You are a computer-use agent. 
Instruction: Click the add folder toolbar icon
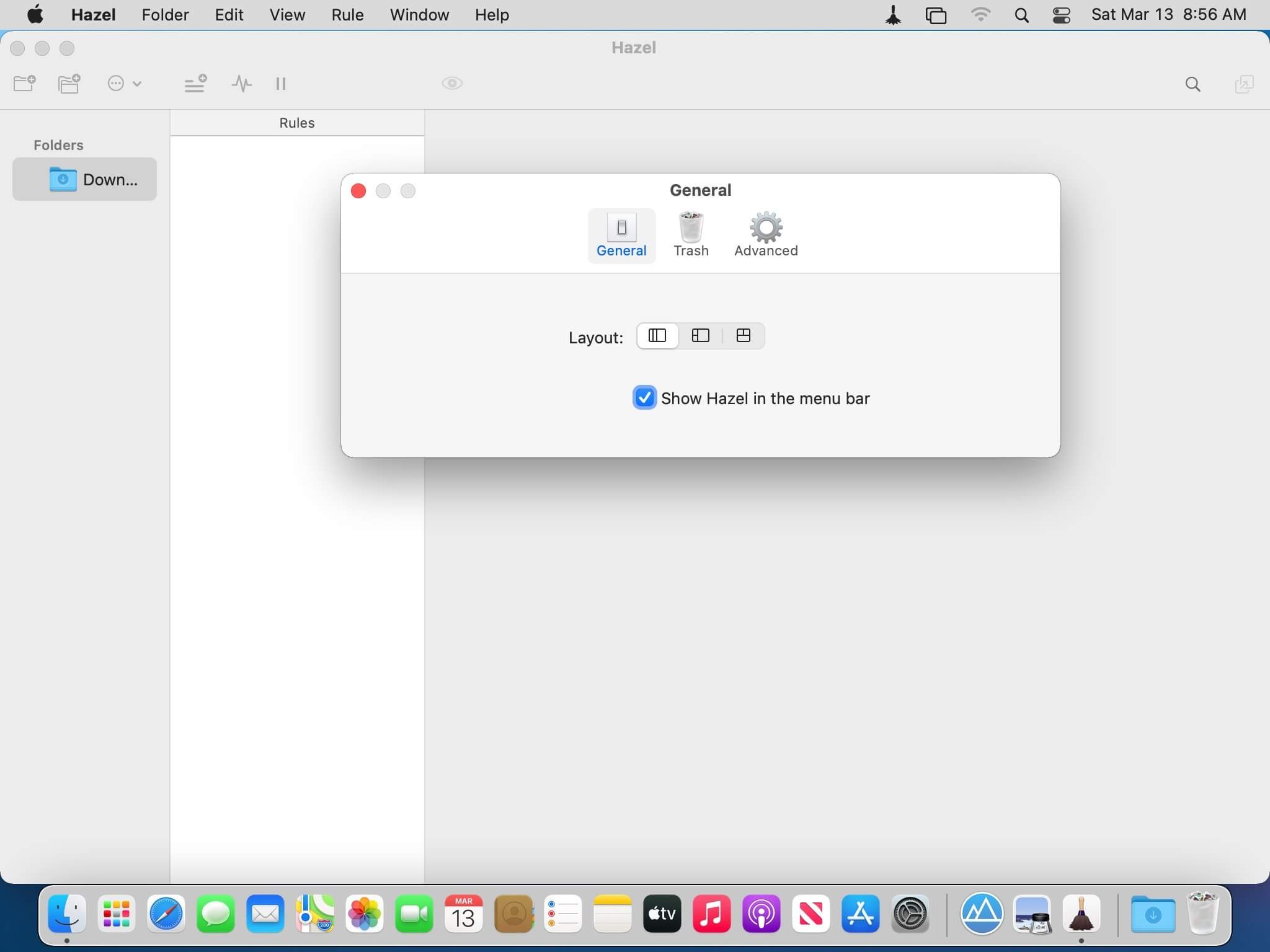(x=25, y=84)
